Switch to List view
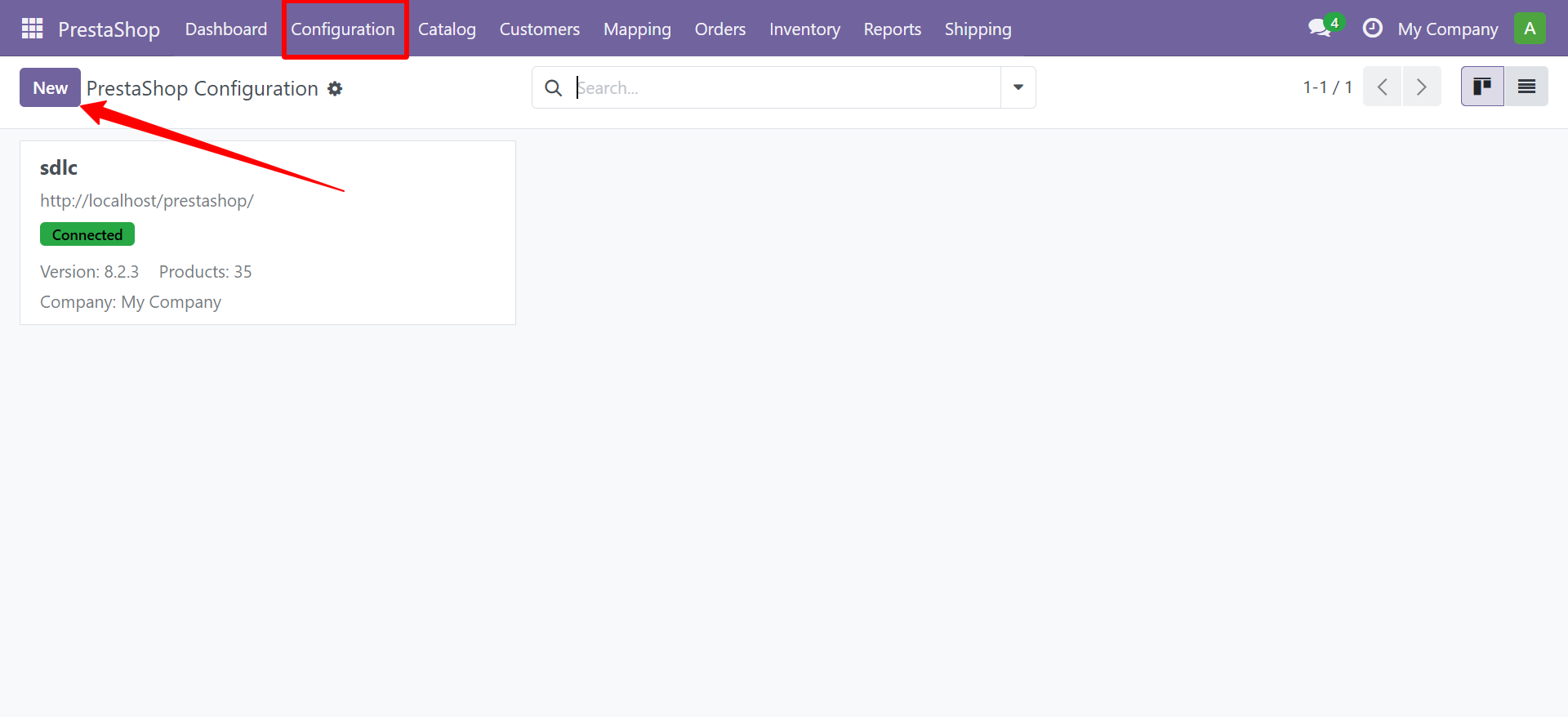This screenshot has width=1568, height=717. [1526, 87]
